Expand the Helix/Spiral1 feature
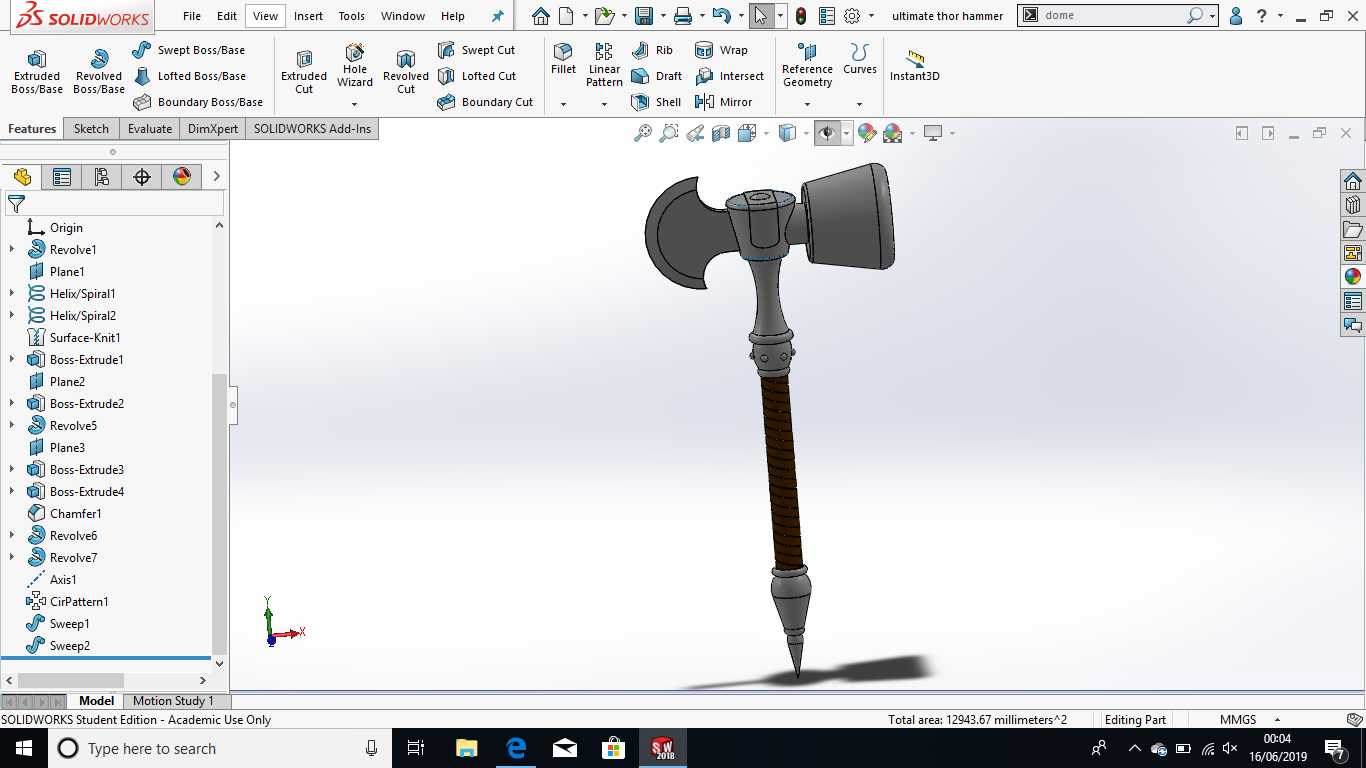 point(12,294)
